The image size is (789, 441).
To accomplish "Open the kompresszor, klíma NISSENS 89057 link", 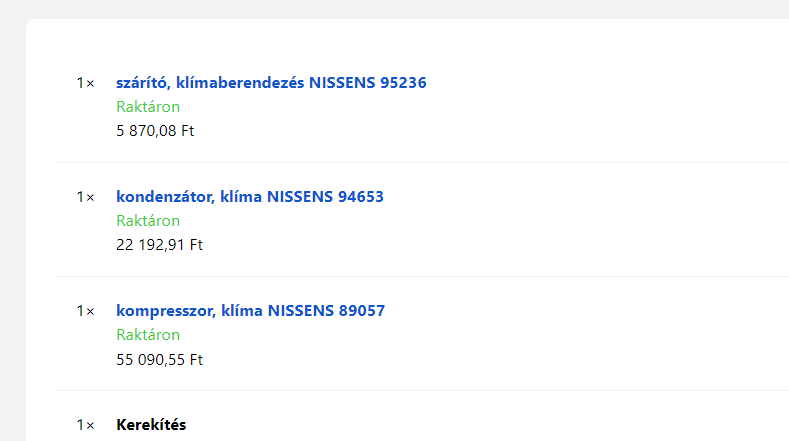I will [x=250, y=311].
